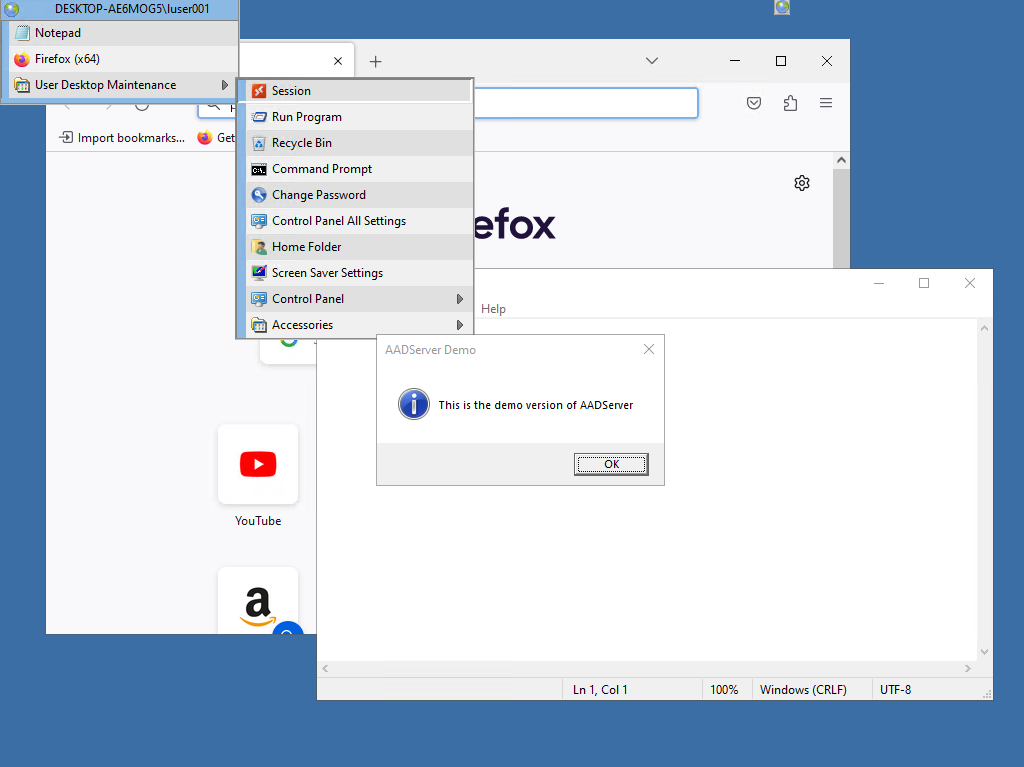
Task: Expand the Accessories submenu arrow
Action: pyautogui.click(x=460, y=325)
